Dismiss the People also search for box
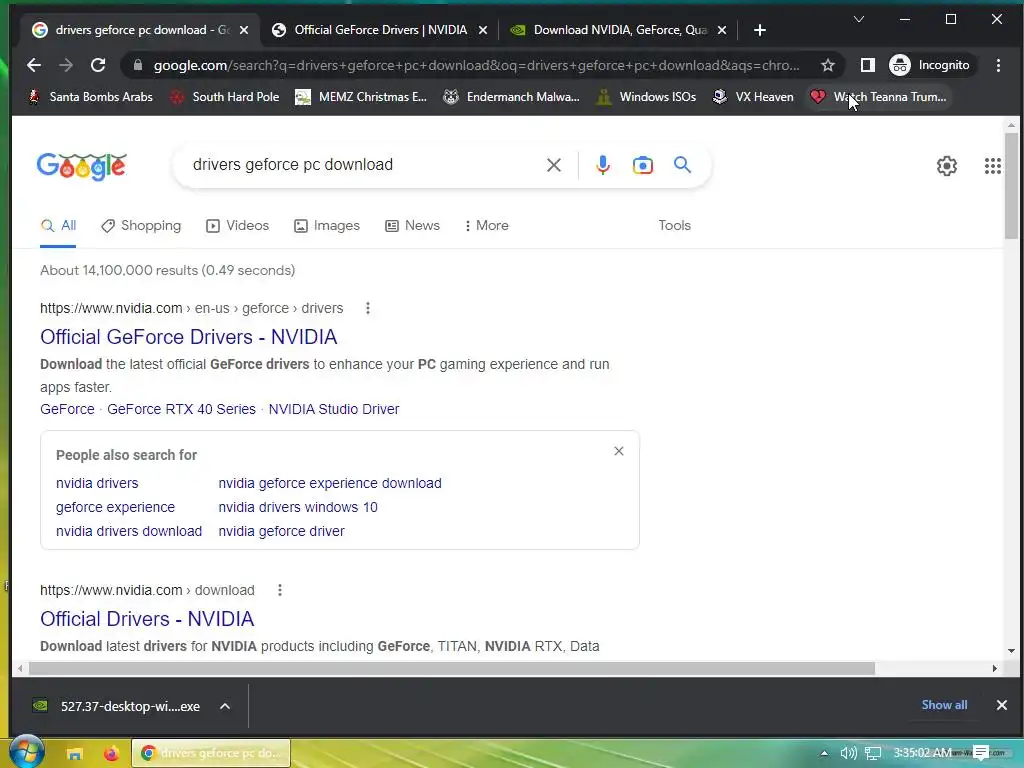 click(619, 451)
